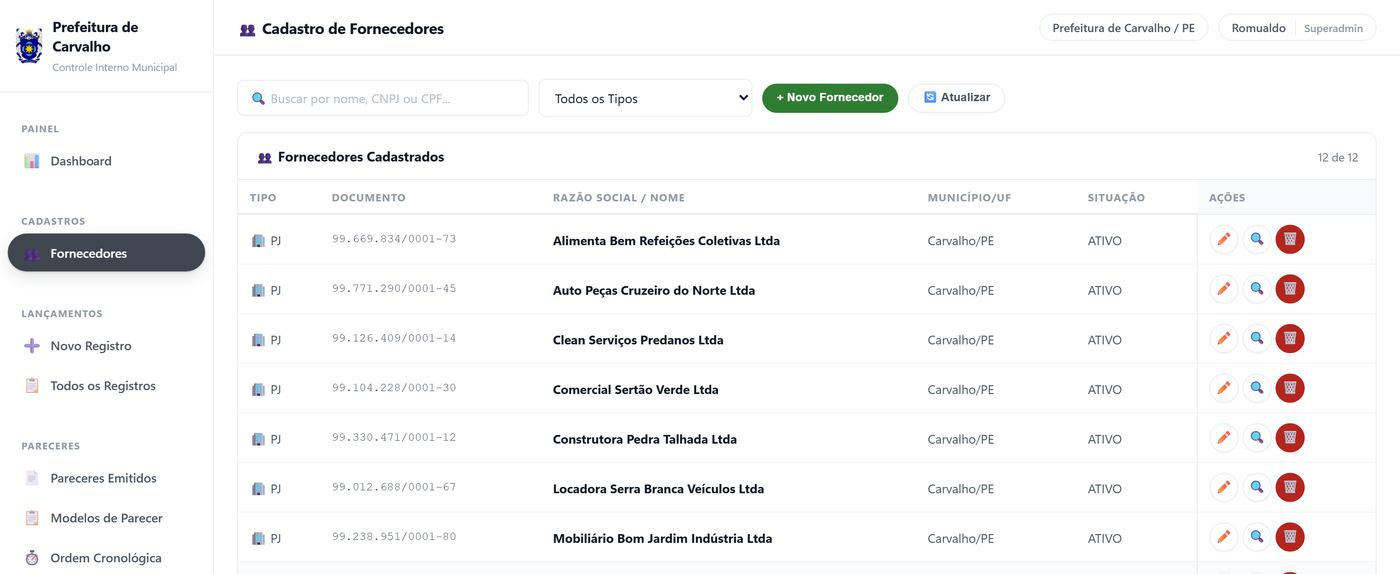Click document 99.771.290/0001-45
This screenshot has height=574, width=1400.
[394, 289]
